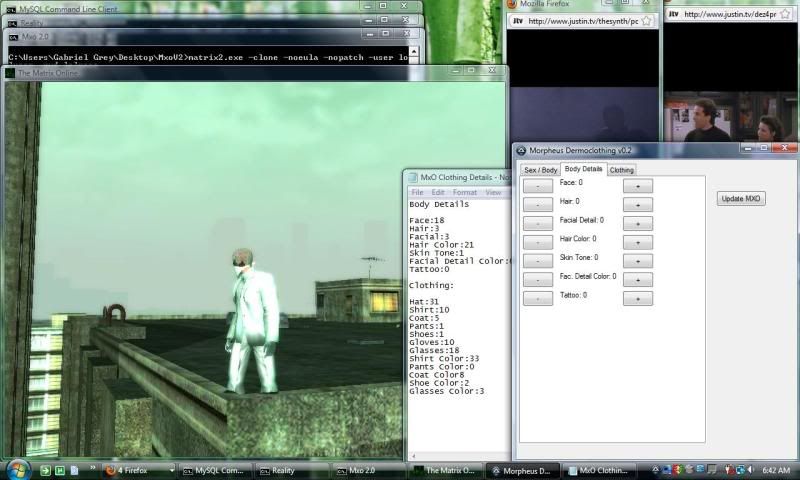Switch to Mxo 2.0 taskbar button
800x480 pixels.
369,471
